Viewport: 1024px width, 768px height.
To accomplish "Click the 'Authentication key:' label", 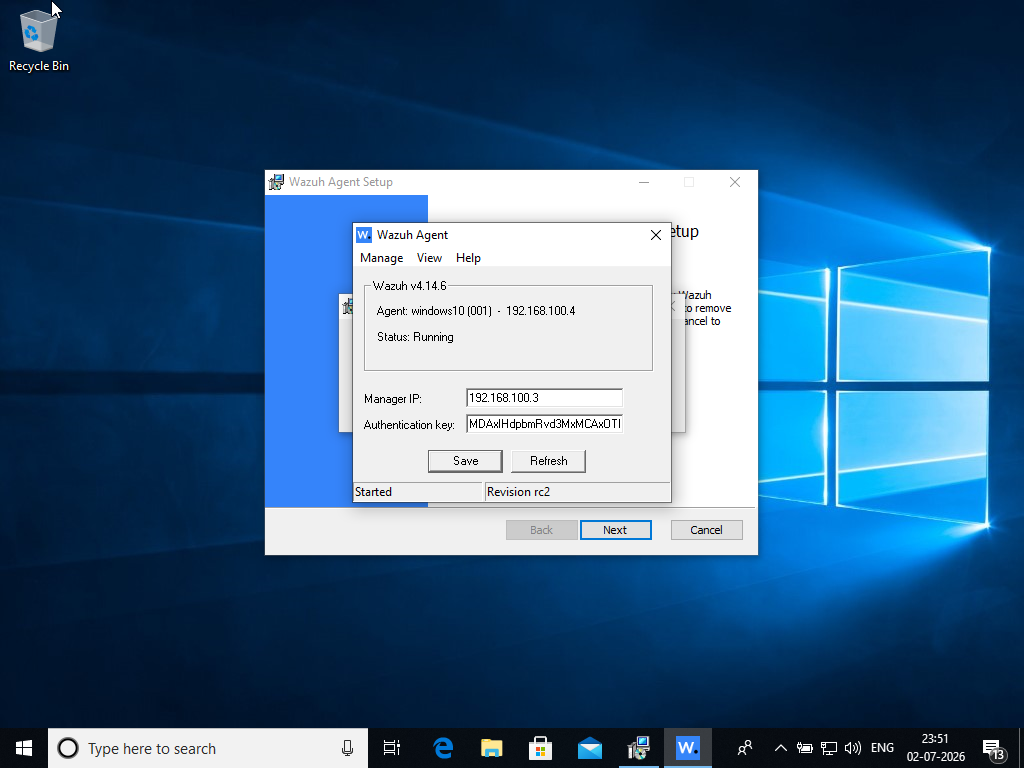I will click(x=409, y=425).
